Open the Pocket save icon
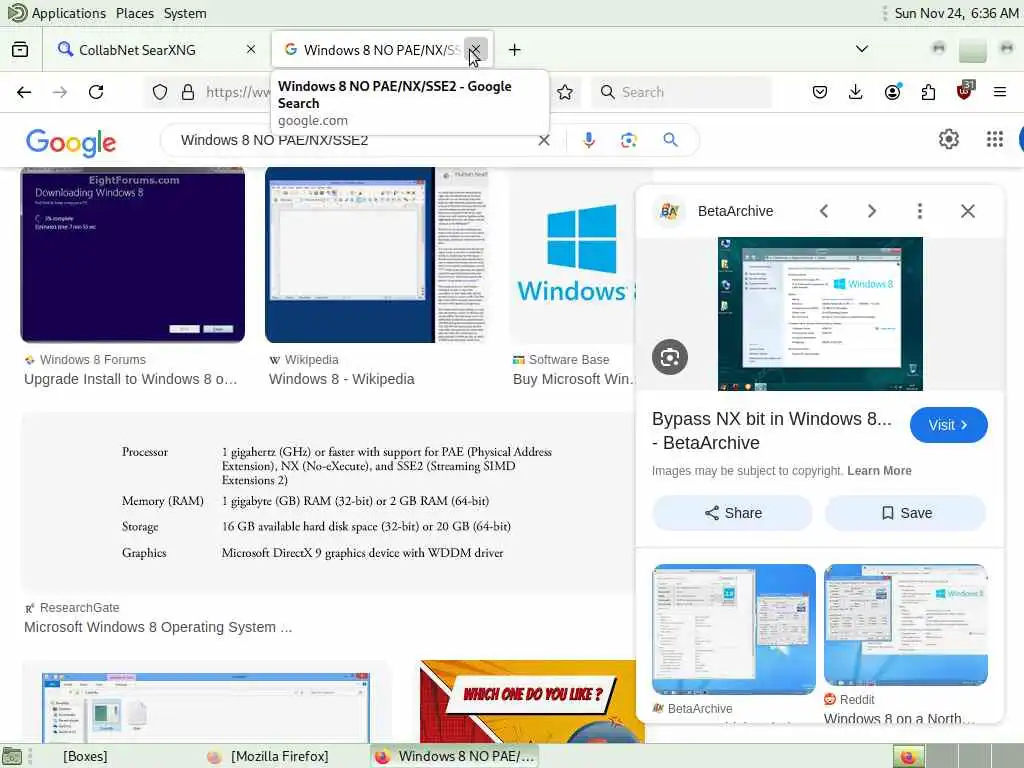The width and height of the screenshot is (1024, 768). click(820, 92)
